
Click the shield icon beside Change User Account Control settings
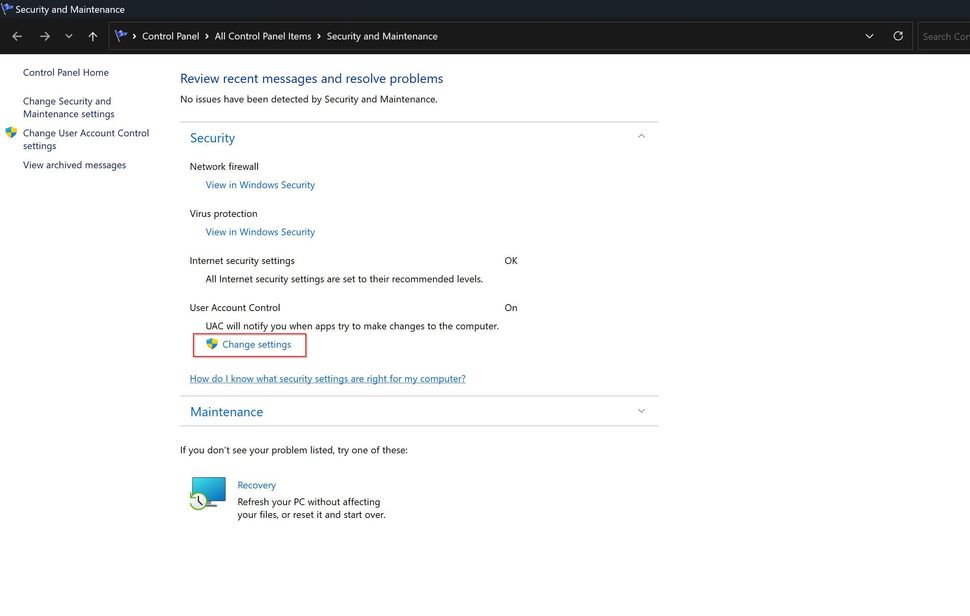coord(11,132)
